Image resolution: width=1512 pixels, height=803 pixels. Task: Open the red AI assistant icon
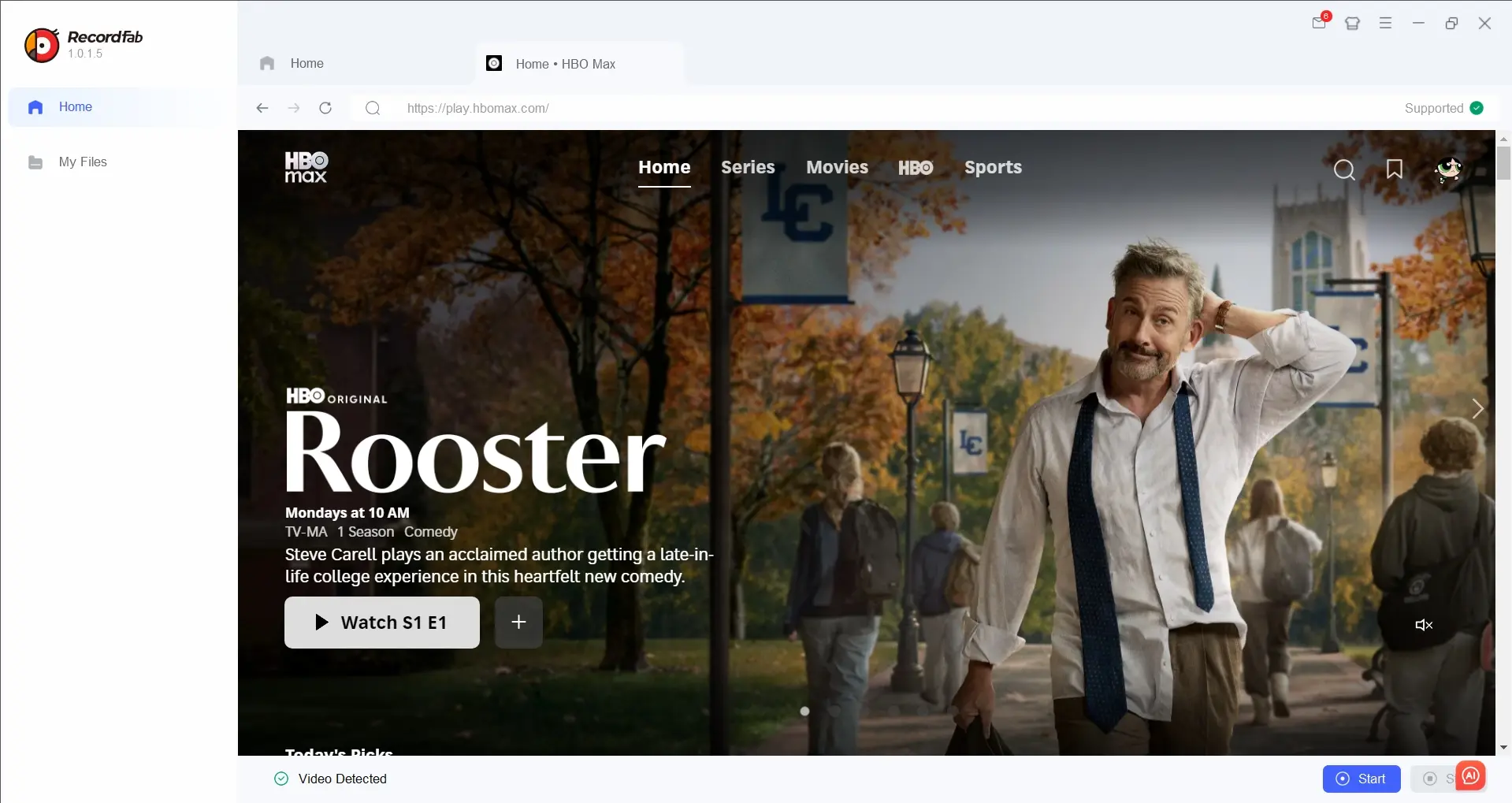coord(1470,775)
